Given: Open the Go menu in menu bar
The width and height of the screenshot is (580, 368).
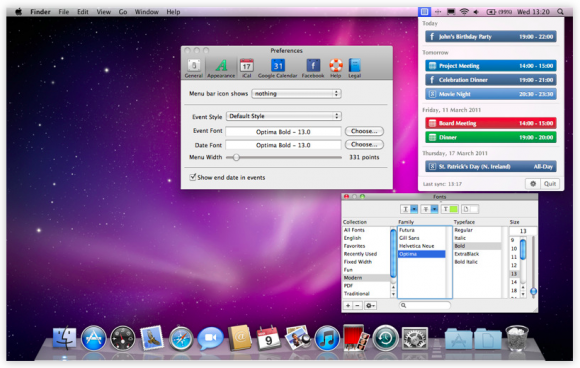Looking at the screenshot, I should [x=123, y=12].
